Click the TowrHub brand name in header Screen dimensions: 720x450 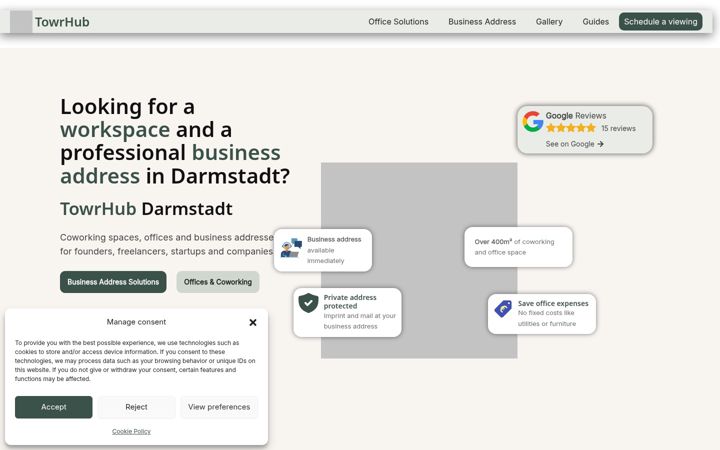(x=62, y=22)
